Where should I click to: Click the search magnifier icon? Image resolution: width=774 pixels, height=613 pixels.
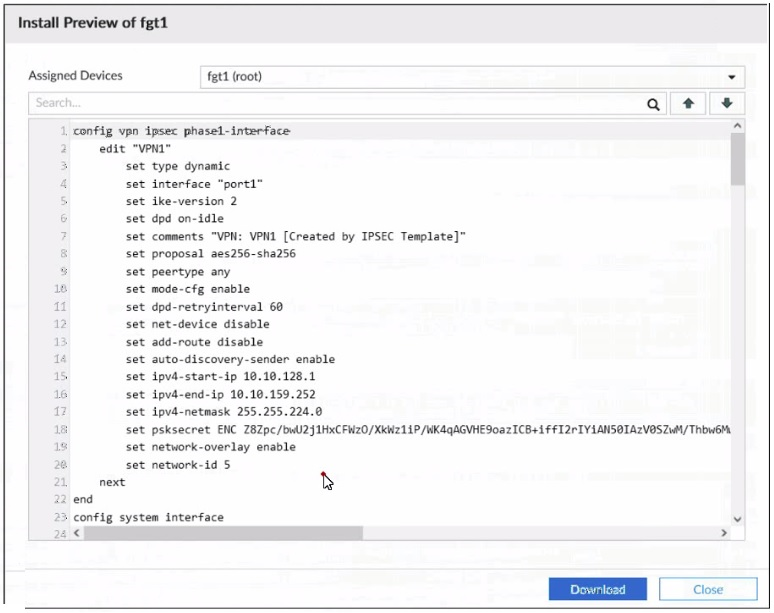click(653, 103)
